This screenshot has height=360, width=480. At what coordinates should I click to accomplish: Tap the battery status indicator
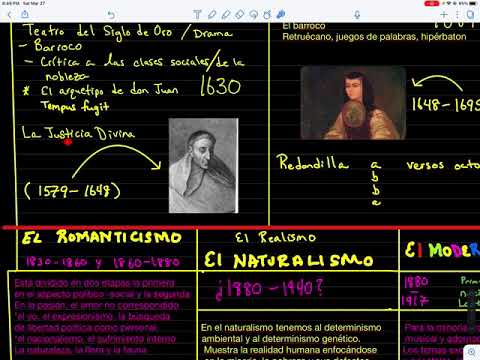pos(473,3)
